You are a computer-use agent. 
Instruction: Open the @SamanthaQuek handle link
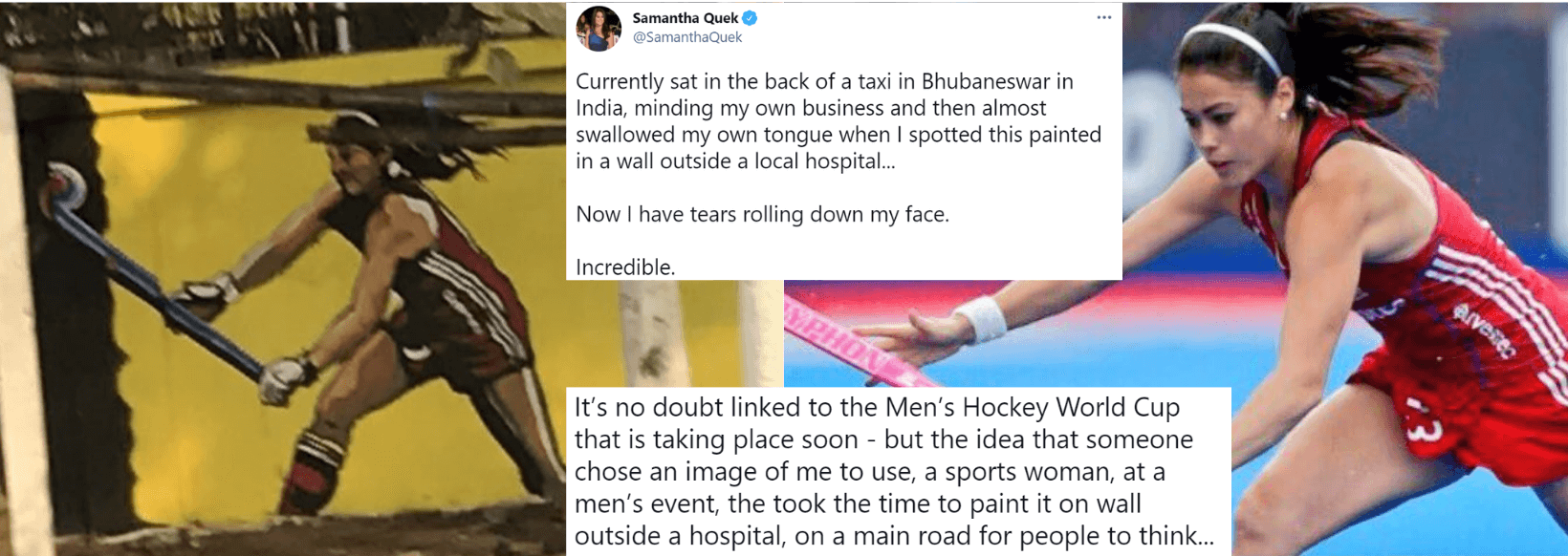pyautogui.click(x=687, y=37)
